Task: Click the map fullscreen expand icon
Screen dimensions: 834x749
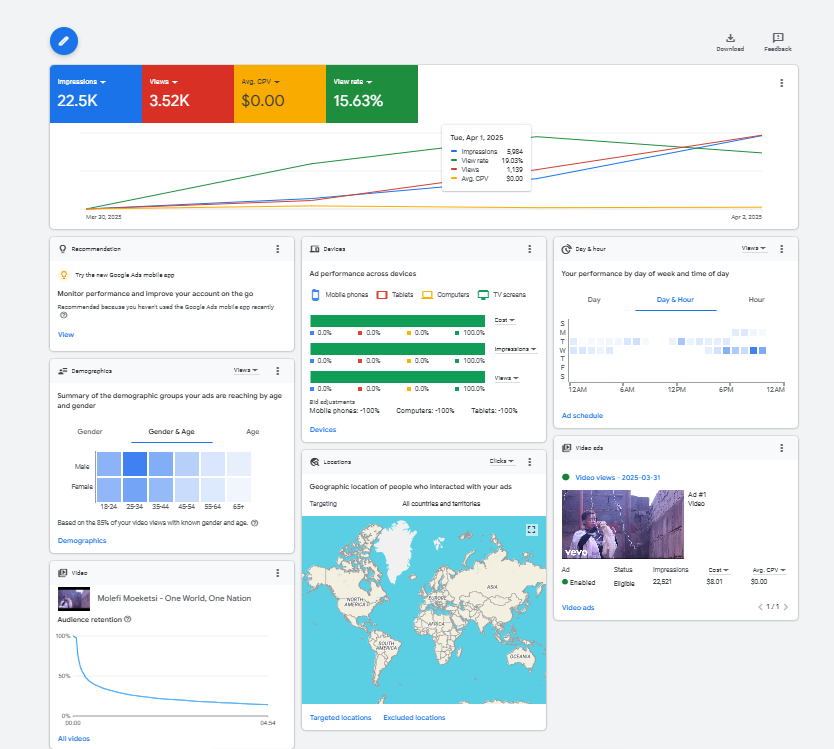Action: (532, 529)
